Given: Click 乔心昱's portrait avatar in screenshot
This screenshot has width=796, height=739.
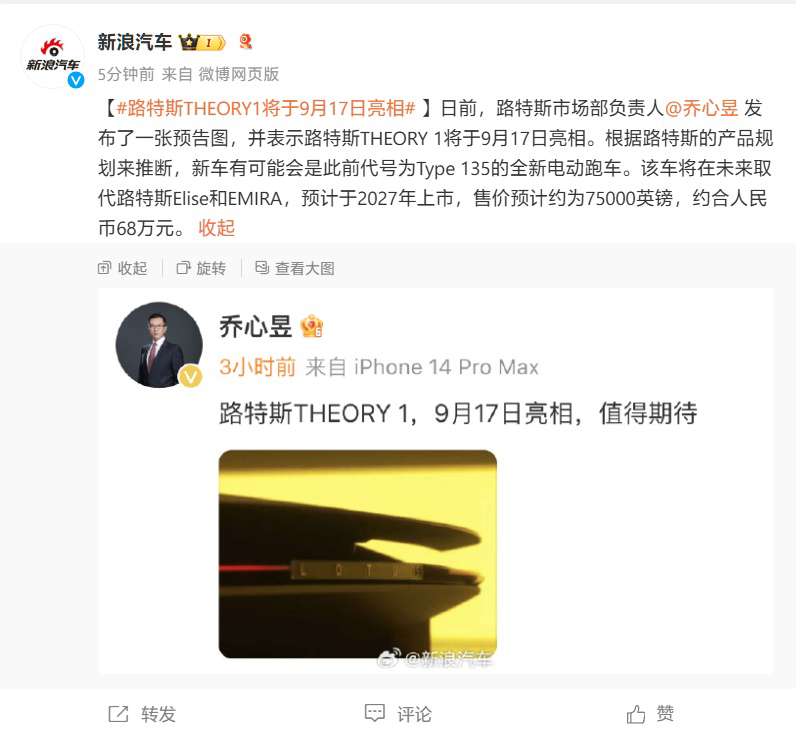Looking at the screenshot, I should click(159, 345).
